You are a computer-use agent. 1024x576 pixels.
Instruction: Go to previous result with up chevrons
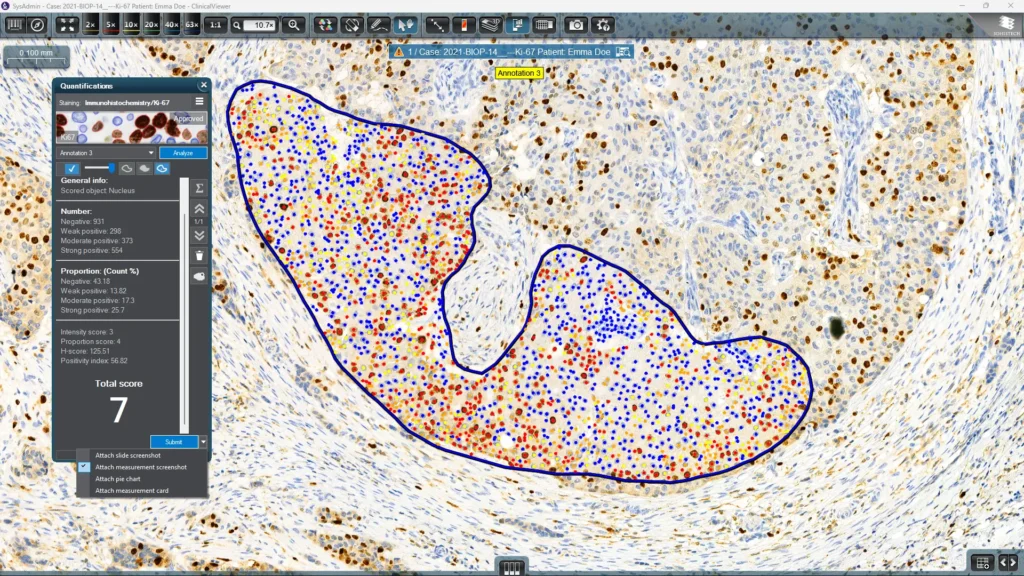[199, 209]
